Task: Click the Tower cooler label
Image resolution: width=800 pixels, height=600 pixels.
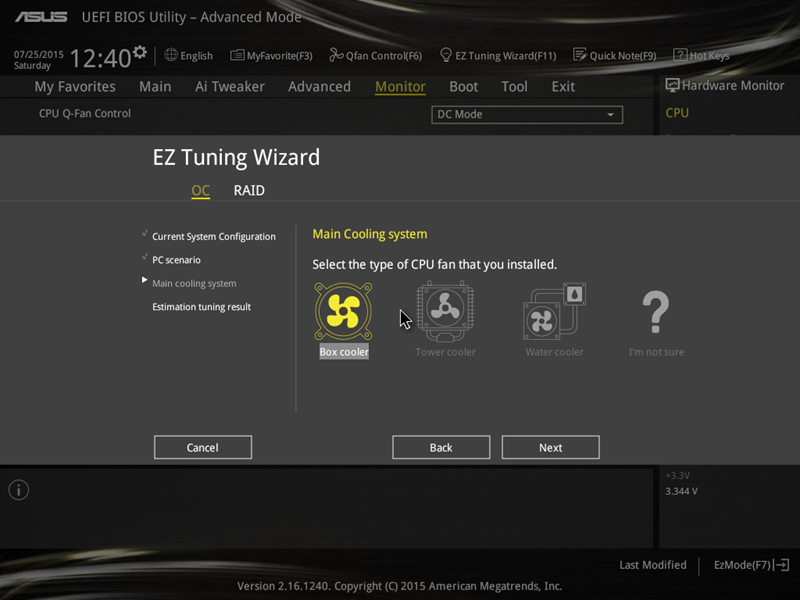Action: [445, 352]
